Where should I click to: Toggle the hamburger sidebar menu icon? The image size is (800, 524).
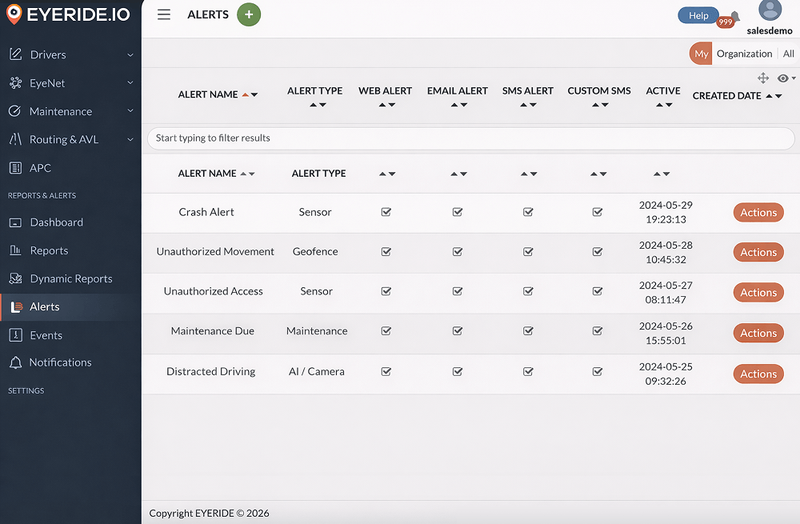click(x=164, y=15)
